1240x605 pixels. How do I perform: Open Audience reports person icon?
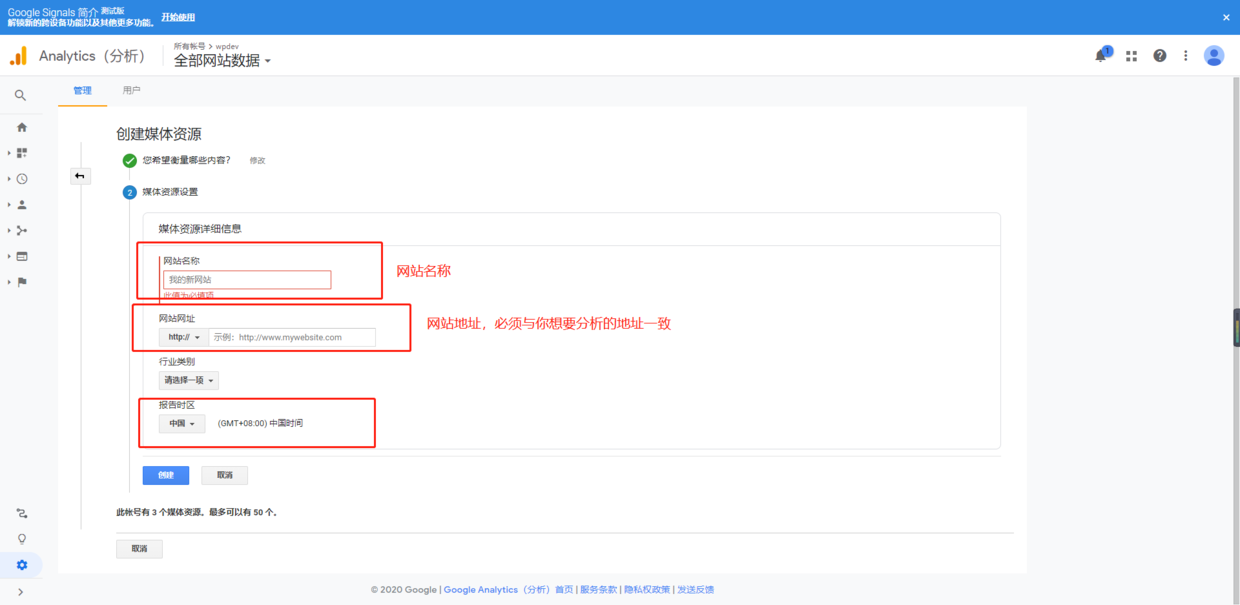point(22,205)
